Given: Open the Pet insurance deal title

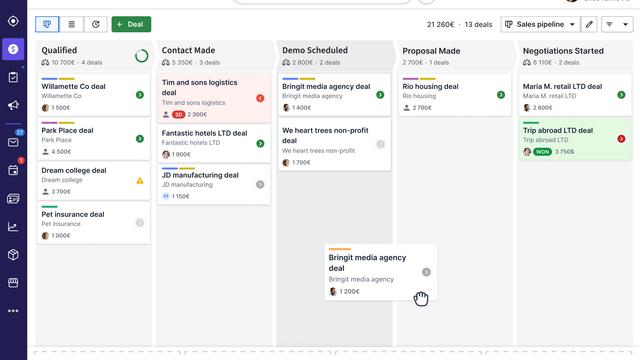Looking at the screenshot, I should coord(73,214).
